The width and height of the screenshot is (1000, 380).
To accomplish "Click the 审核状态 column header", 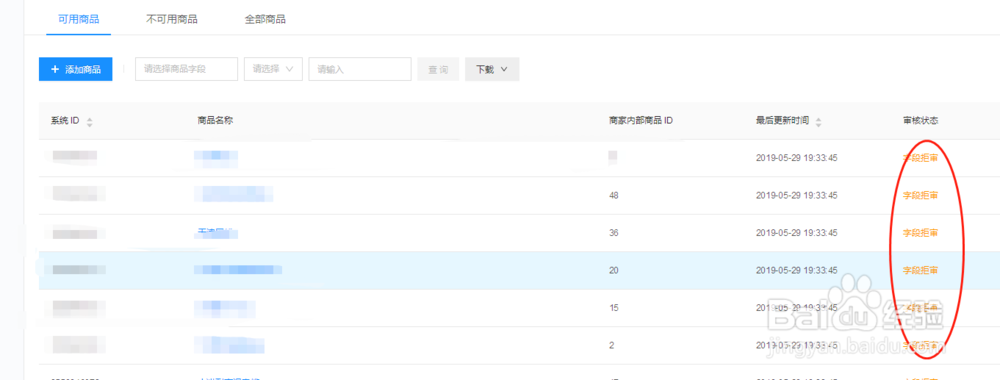I will coord(920,121).
